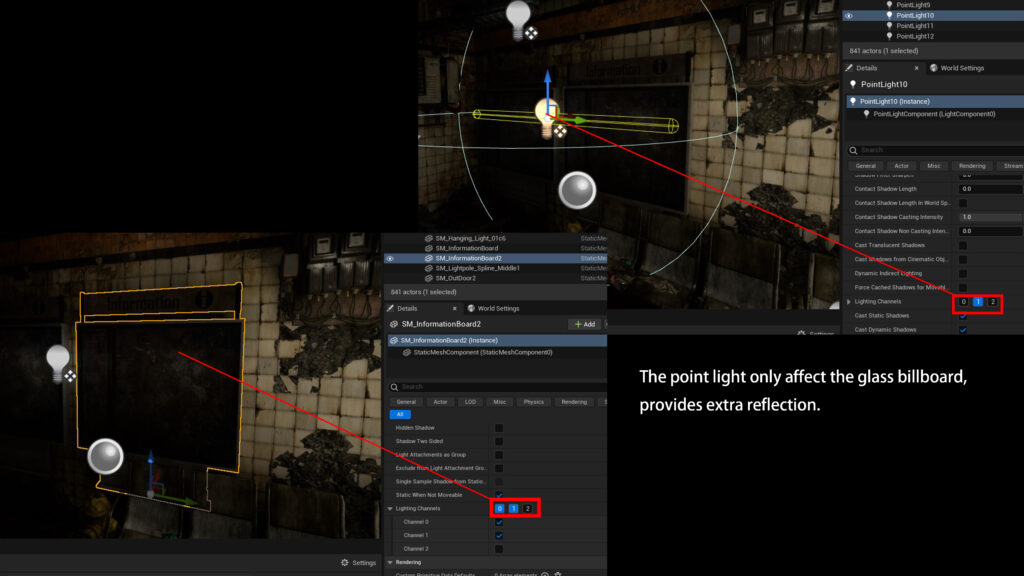
Task: Filter InformationBoard2 details by Physics
Action: coord(534,402)
